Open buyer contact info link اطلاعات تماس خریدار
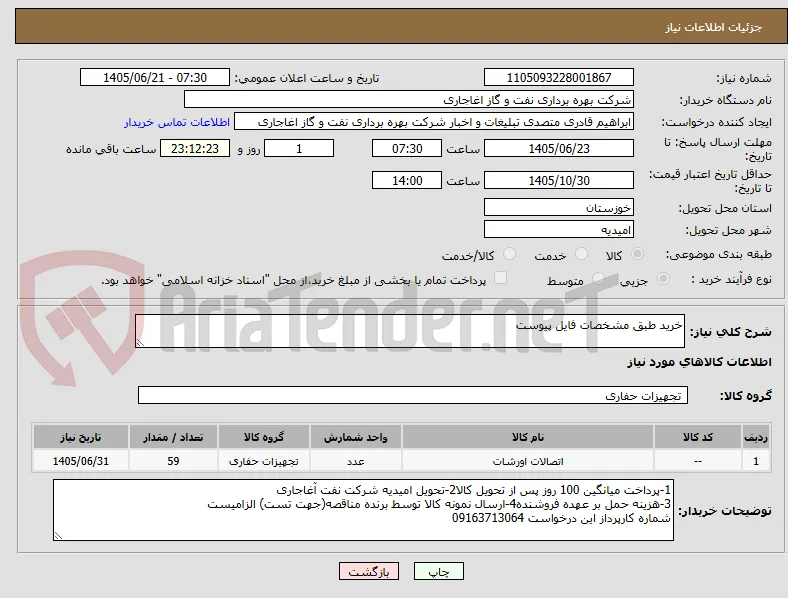Screen dimensions: 788x598 pos(177,122)
